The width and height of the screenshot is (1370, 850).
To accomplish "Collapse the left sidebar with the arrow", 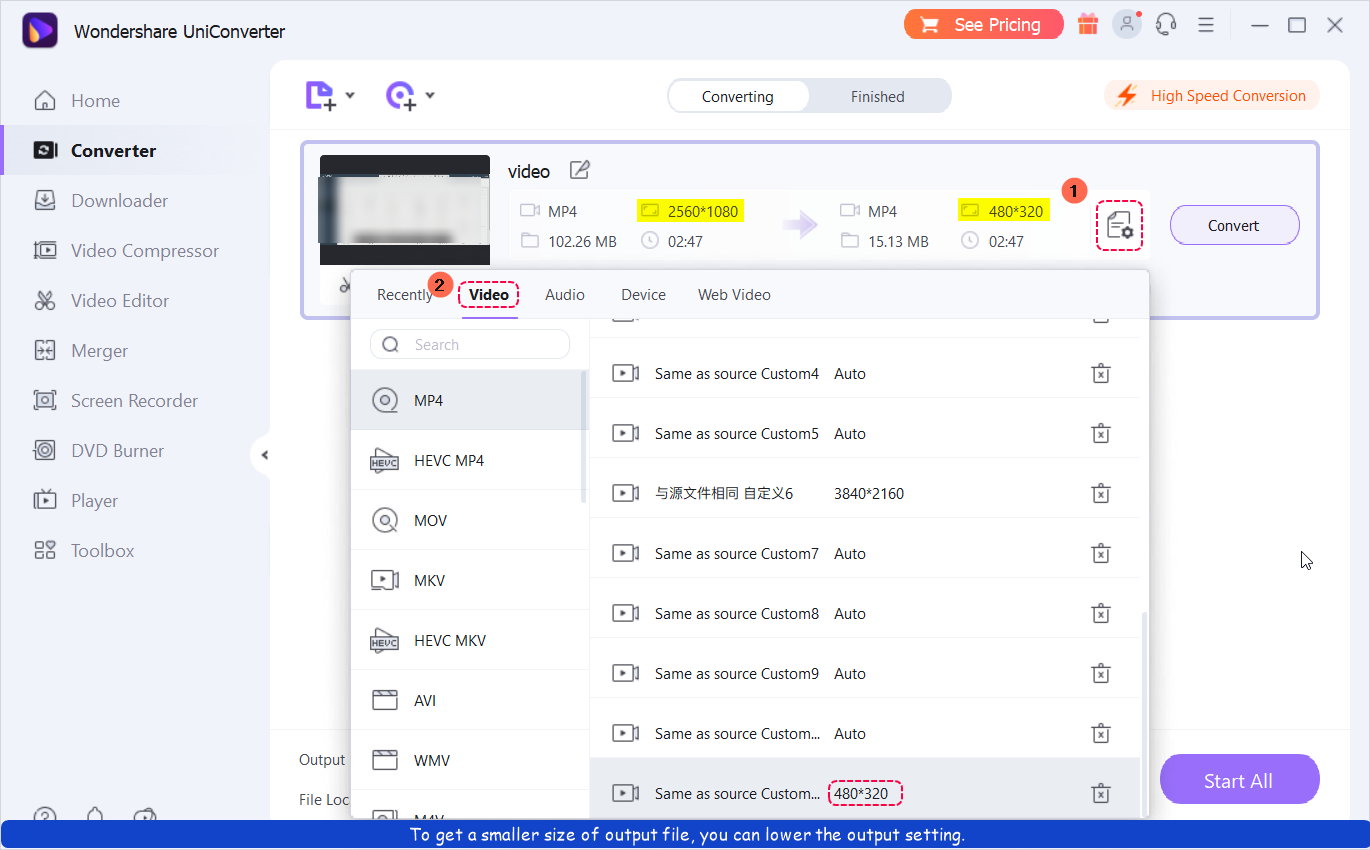I will tap(264, 455).
